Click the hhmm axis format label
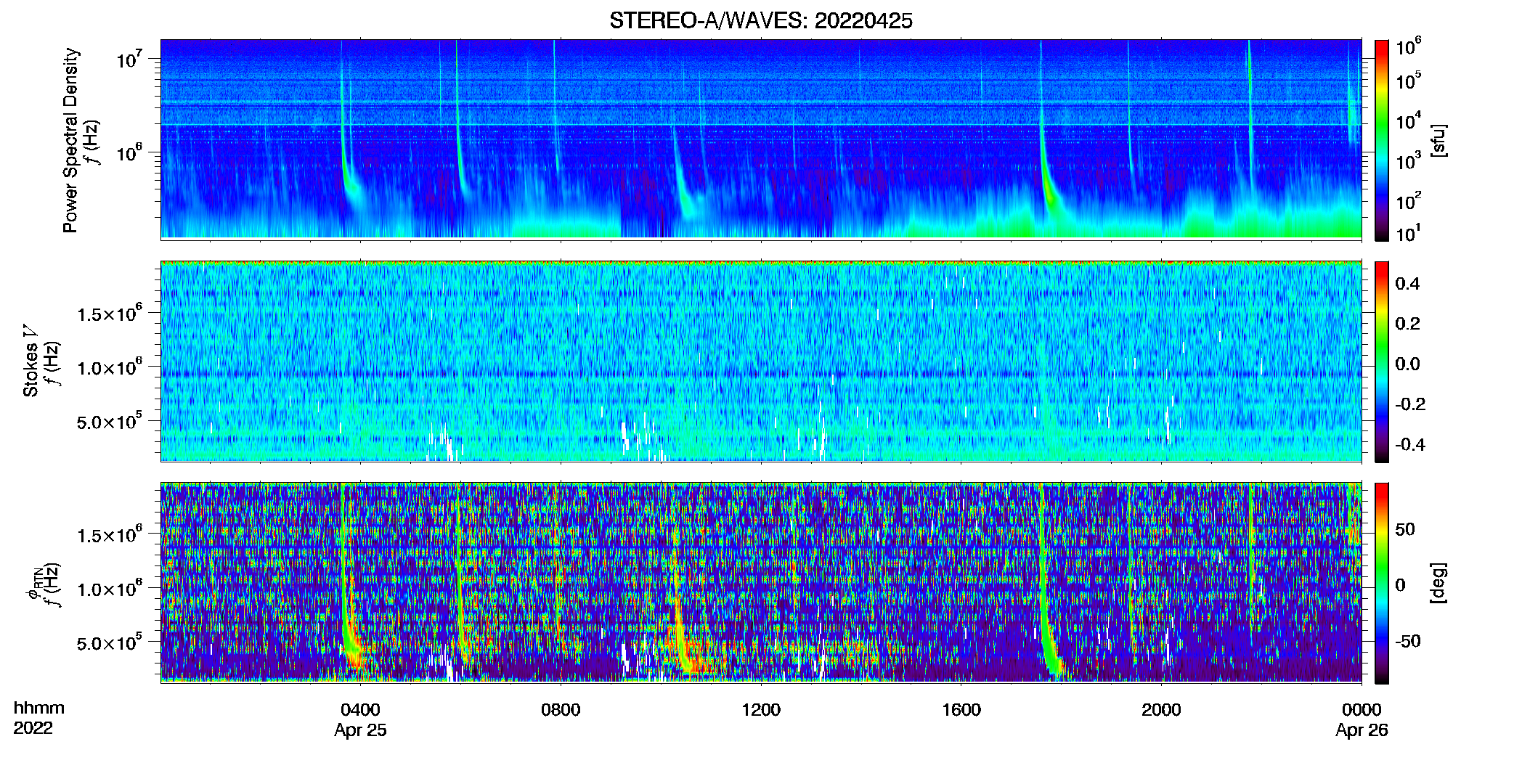 point(39,708)
